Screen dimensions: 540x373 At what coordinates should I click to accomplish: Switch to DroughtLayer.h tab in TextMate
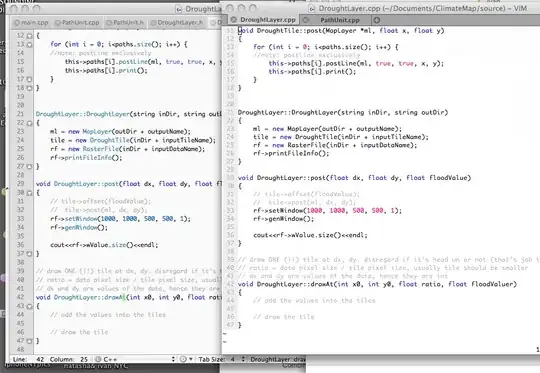[177, 23]
